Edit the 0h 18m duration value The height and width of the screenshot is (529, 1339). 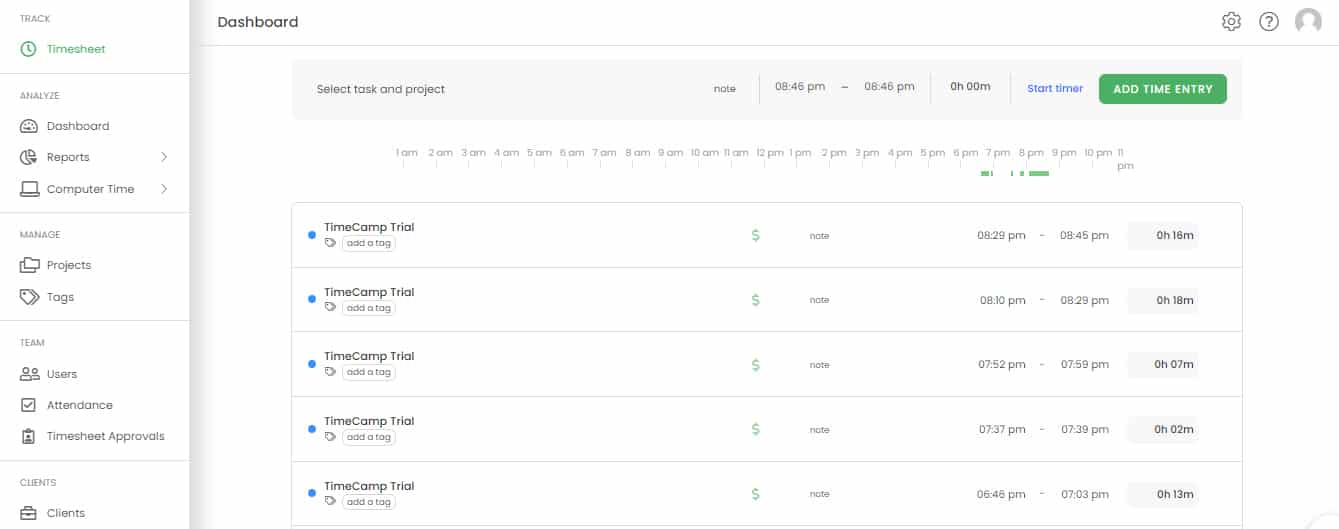(1163, 300)
